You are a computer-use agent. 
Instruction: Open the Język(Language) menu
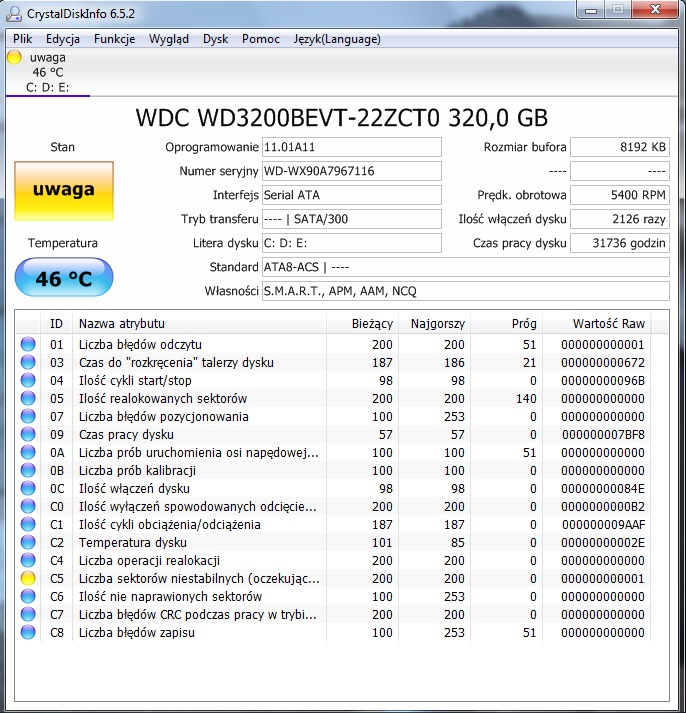[337, 39]
